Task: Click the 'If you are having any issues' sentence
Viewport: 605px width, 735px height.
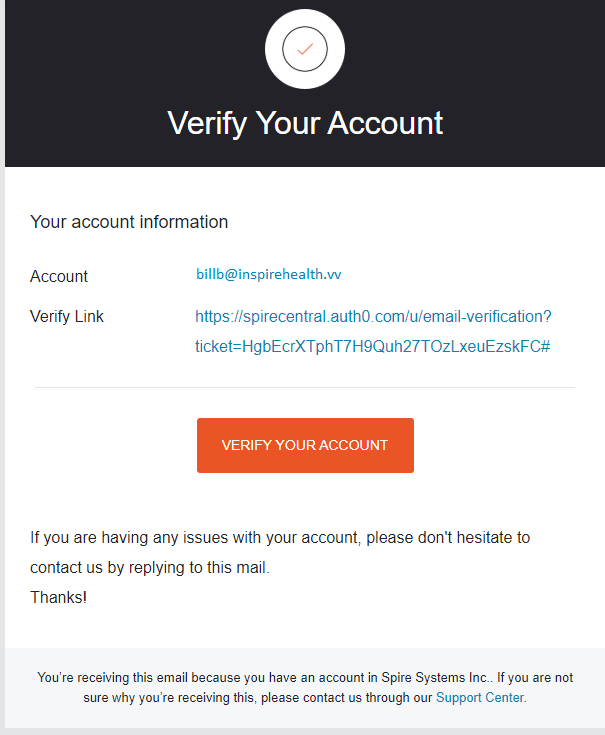Action: pyautogui.click(x=280, y=537)
